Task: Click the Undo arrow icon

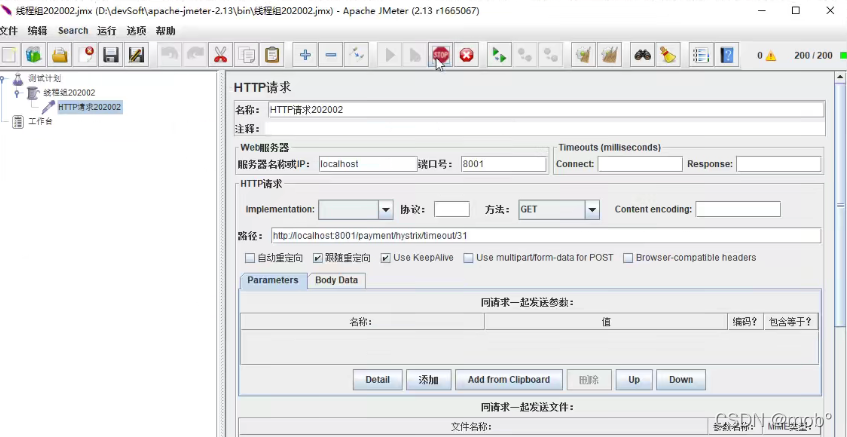Action: pyautogui.click(x=170, y=55)
